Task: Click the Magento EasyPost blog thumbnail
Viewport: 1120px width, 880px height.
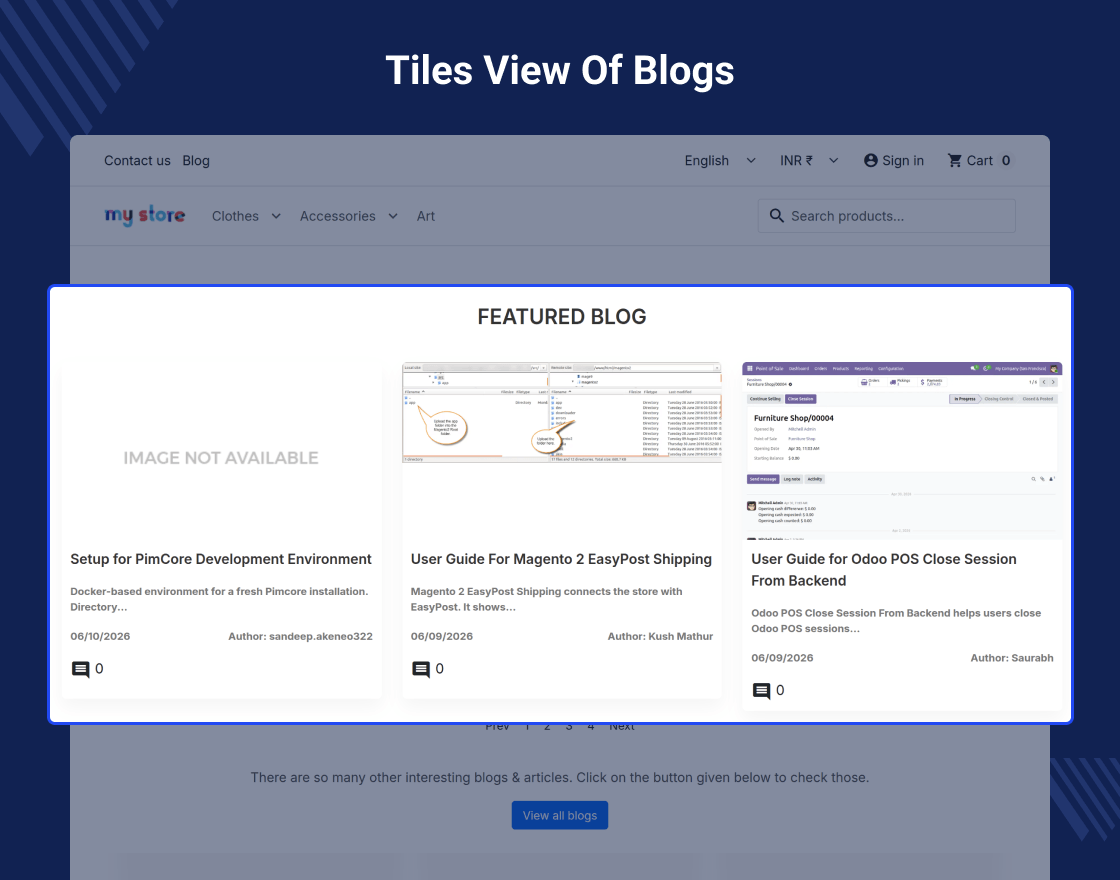Action: click(561, 413)
